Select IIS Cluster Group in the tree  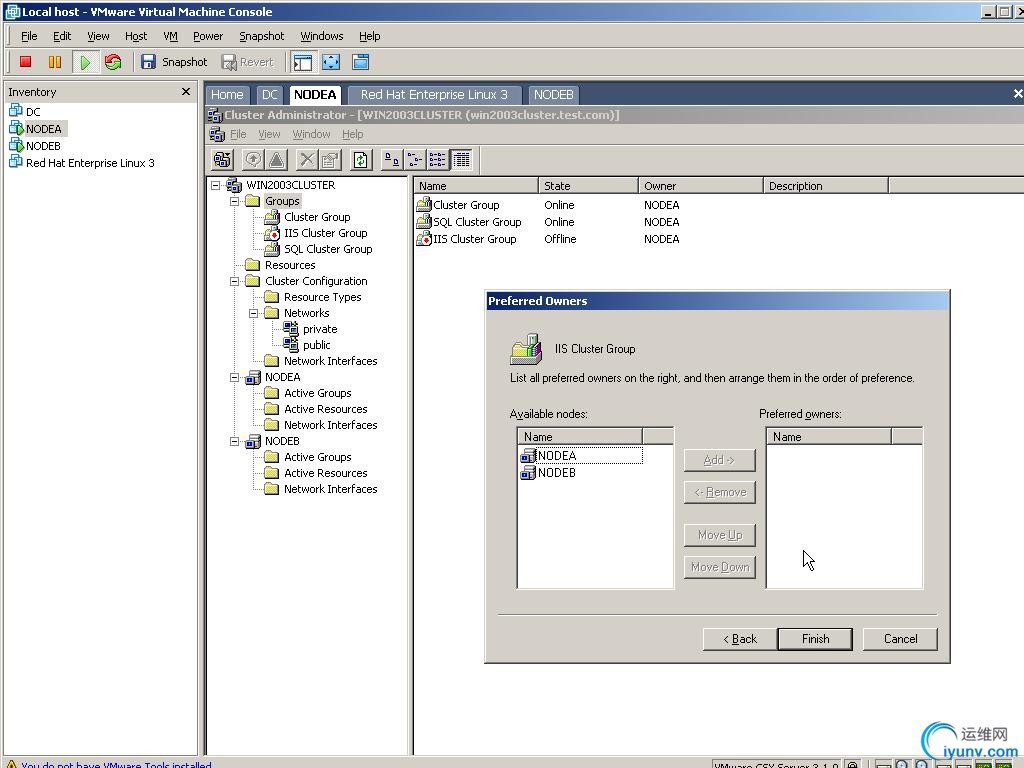tap(325, 233)
